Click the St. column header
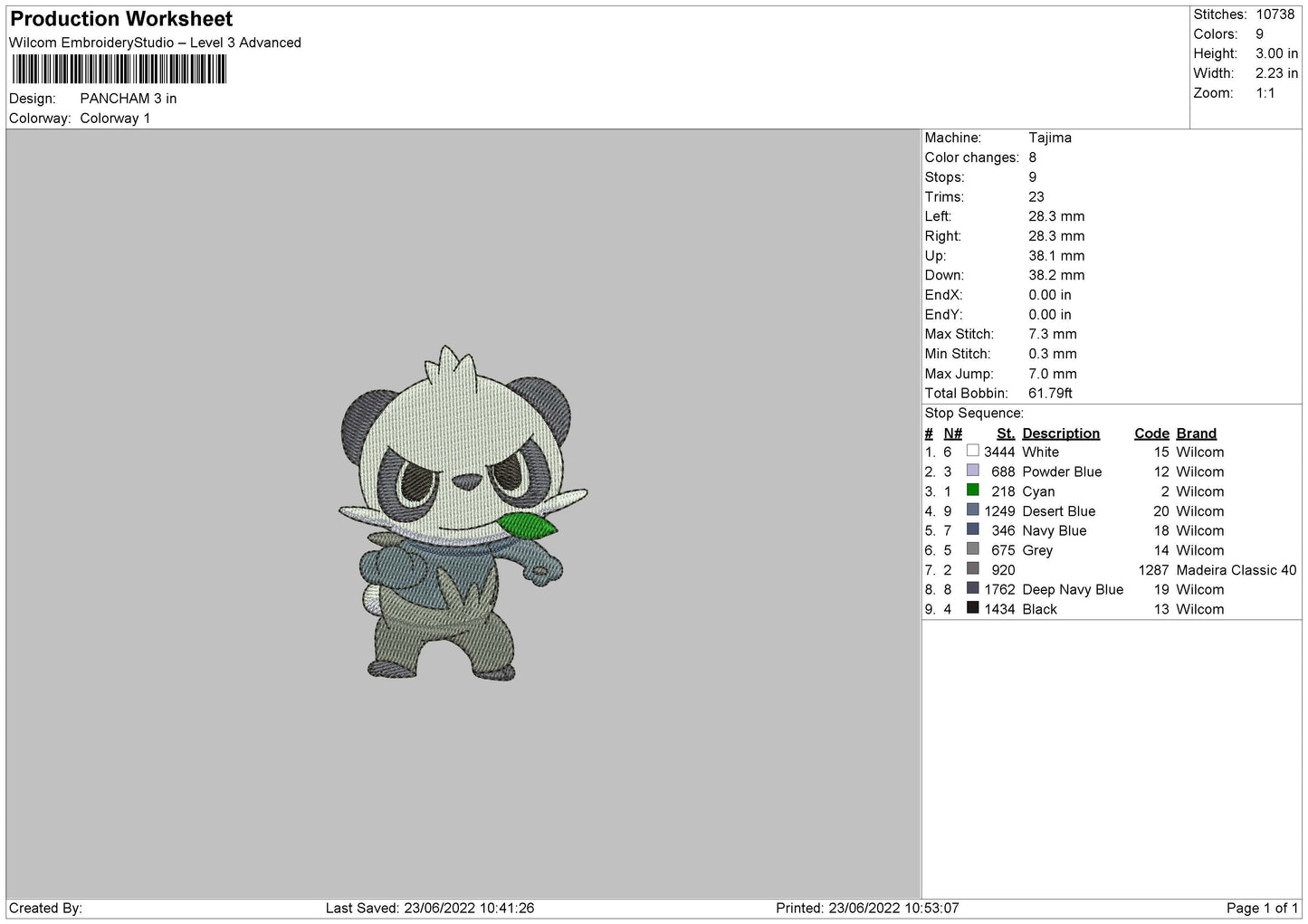 [x=1006, y=433]
